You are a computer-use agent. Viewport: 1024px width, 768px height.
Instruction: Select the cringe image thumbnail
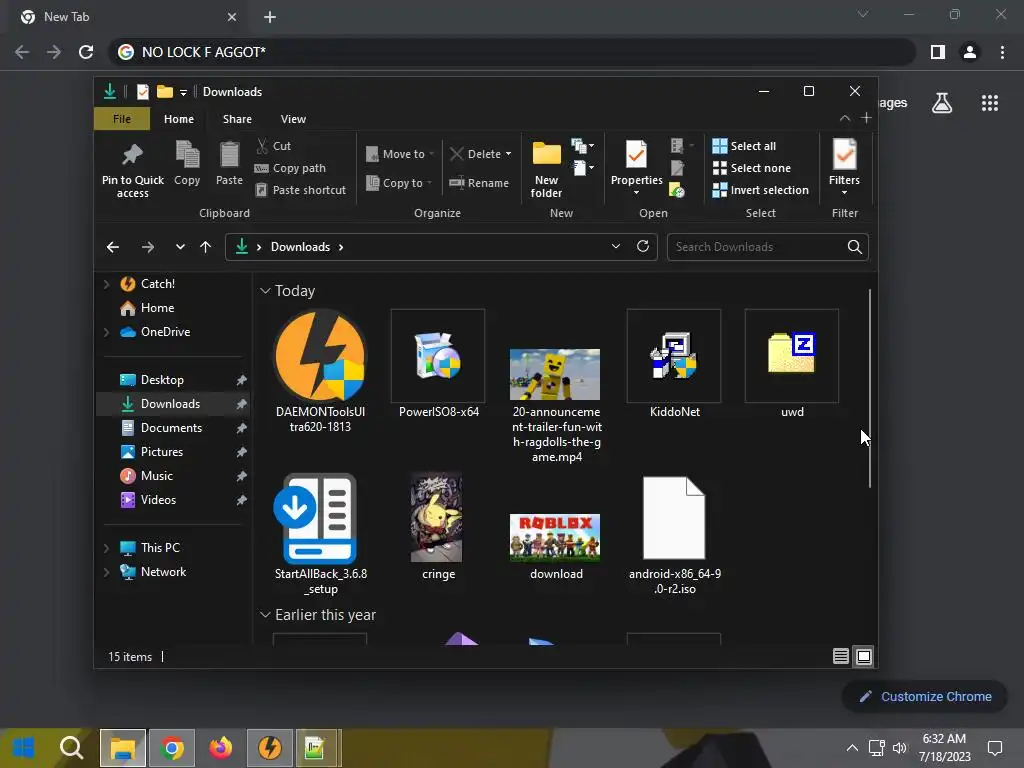click(437, 517)
